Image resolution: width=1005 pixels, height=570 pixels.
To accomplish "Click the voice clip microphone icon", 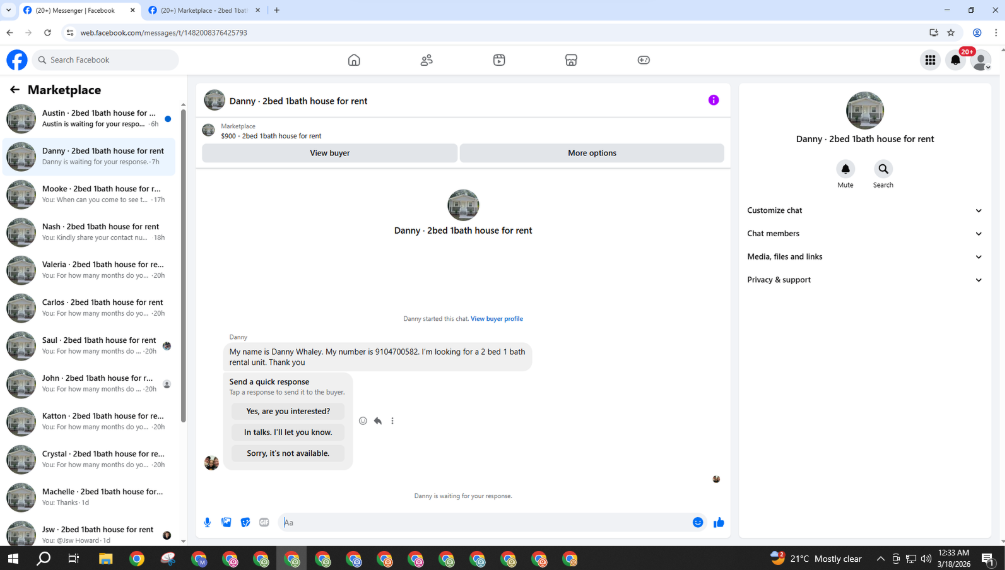I will click(207, 523).
